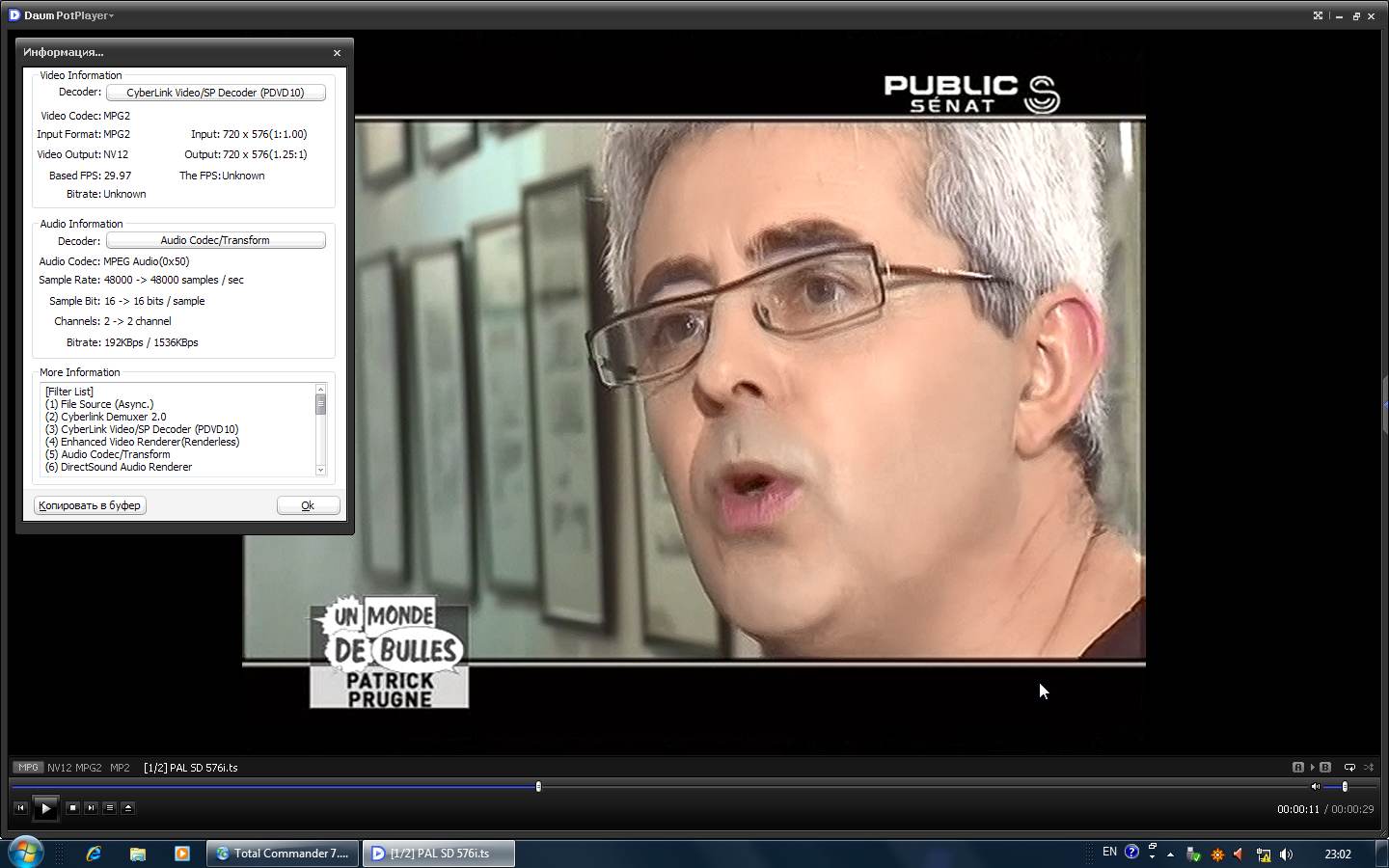Click the elapsed time 00:00:11 display
1389x868 pixels.
(1298, 809)
